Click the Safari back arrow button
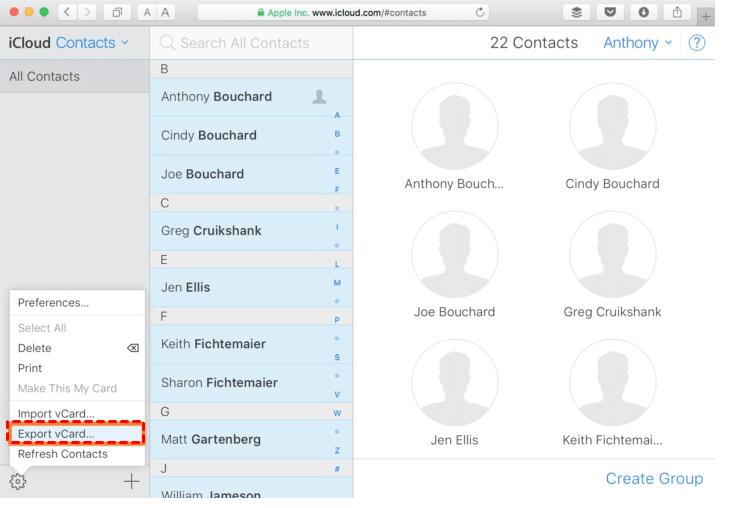The image size is (754, 508). [x=67, y=12]
